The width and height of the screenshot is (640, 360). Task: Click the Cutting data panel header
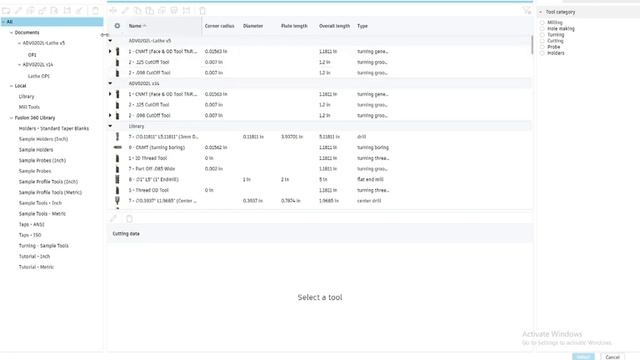[x=320, y=233]
